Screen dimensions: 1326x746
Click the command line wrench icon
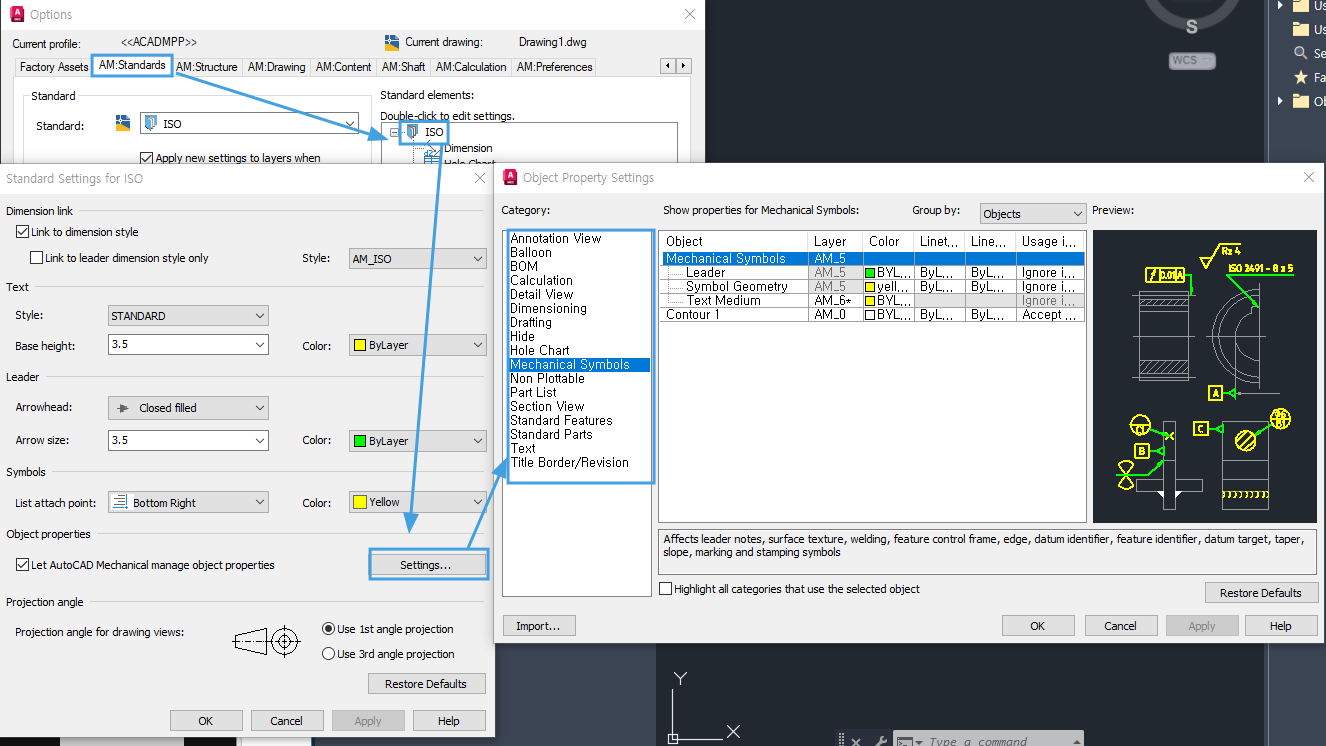tap(881, 741)
